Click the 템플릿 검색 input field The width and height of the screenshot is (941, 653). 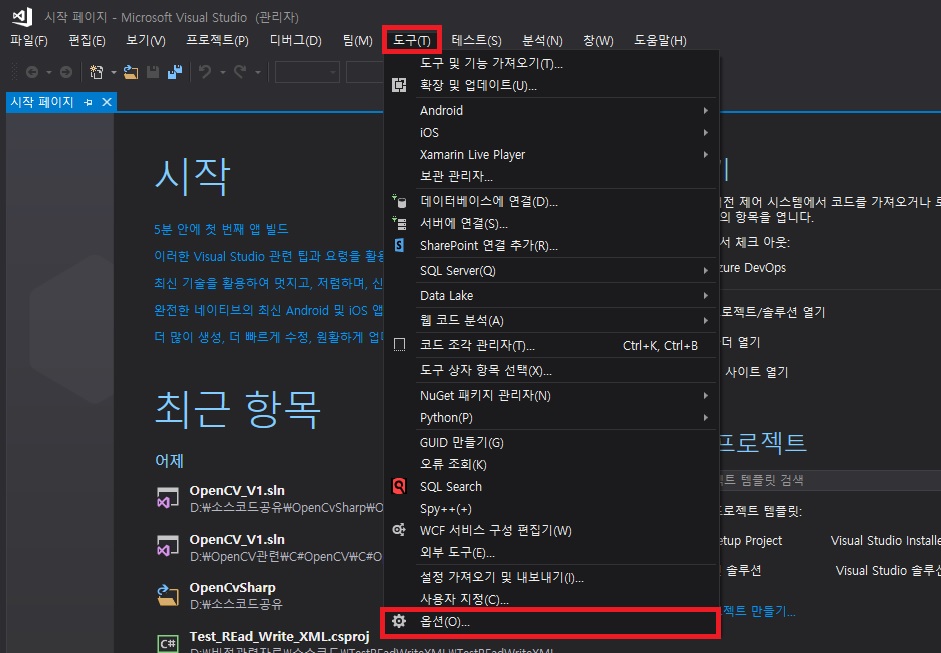(830, 480)
